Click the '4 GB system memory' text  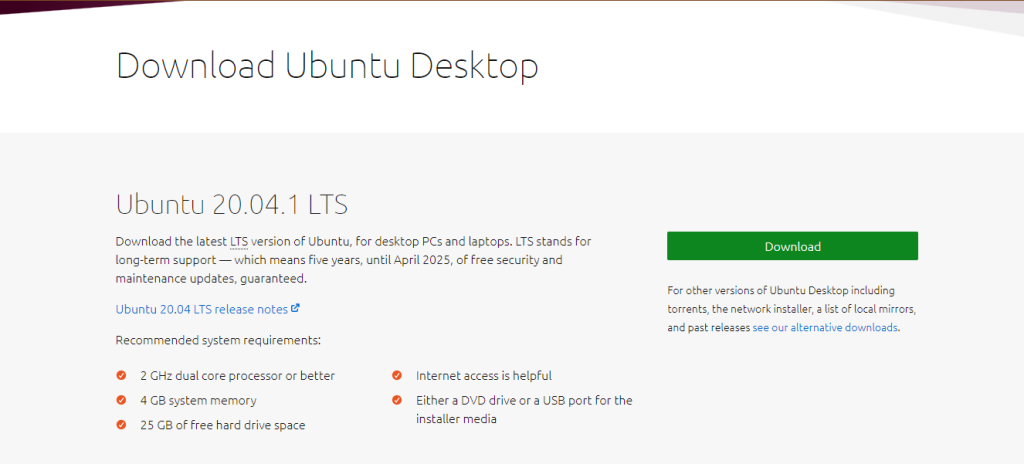(x=199, y=400)
